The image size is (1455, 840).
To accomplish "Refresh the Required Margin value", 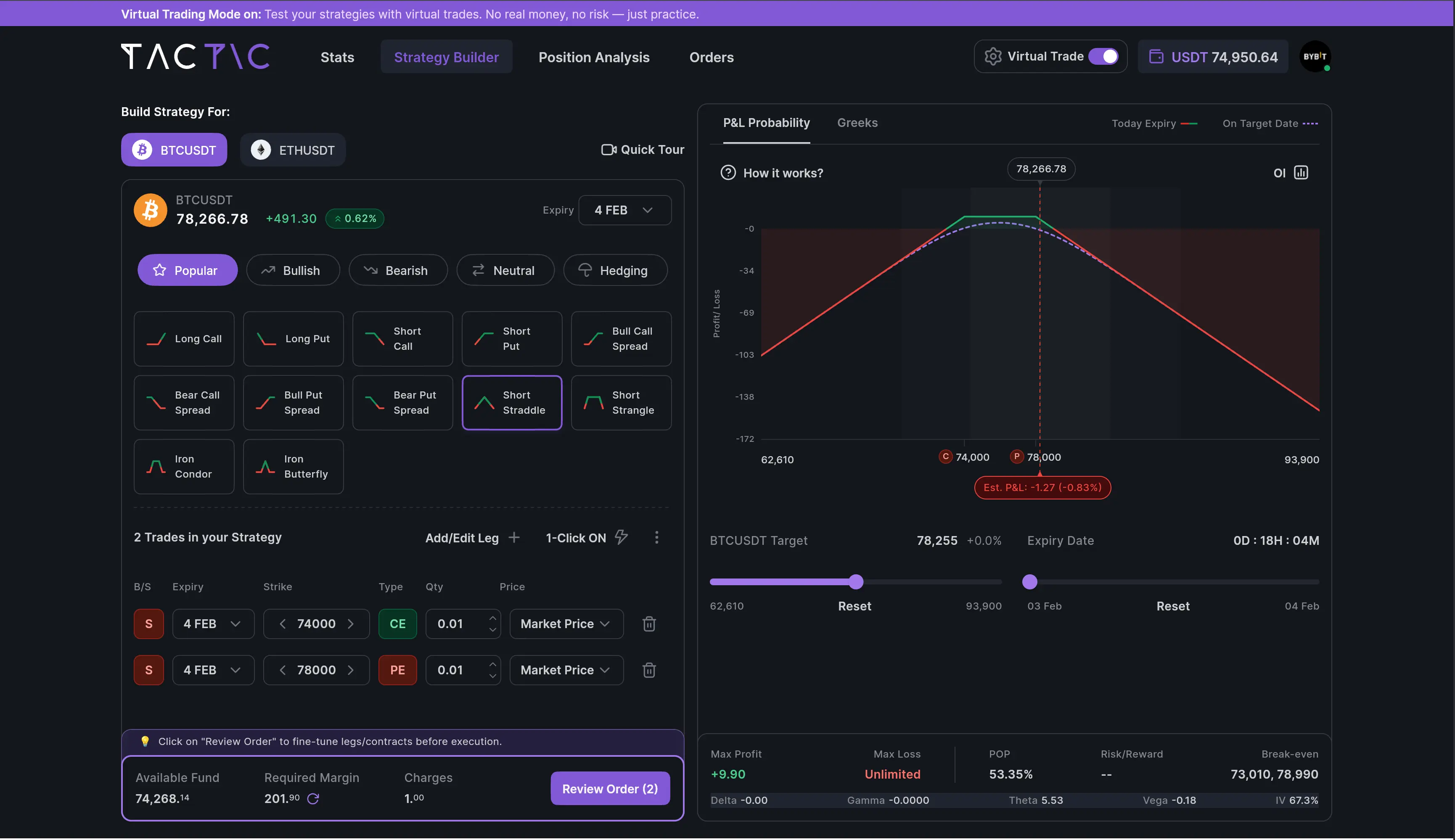I will point(313,798).
